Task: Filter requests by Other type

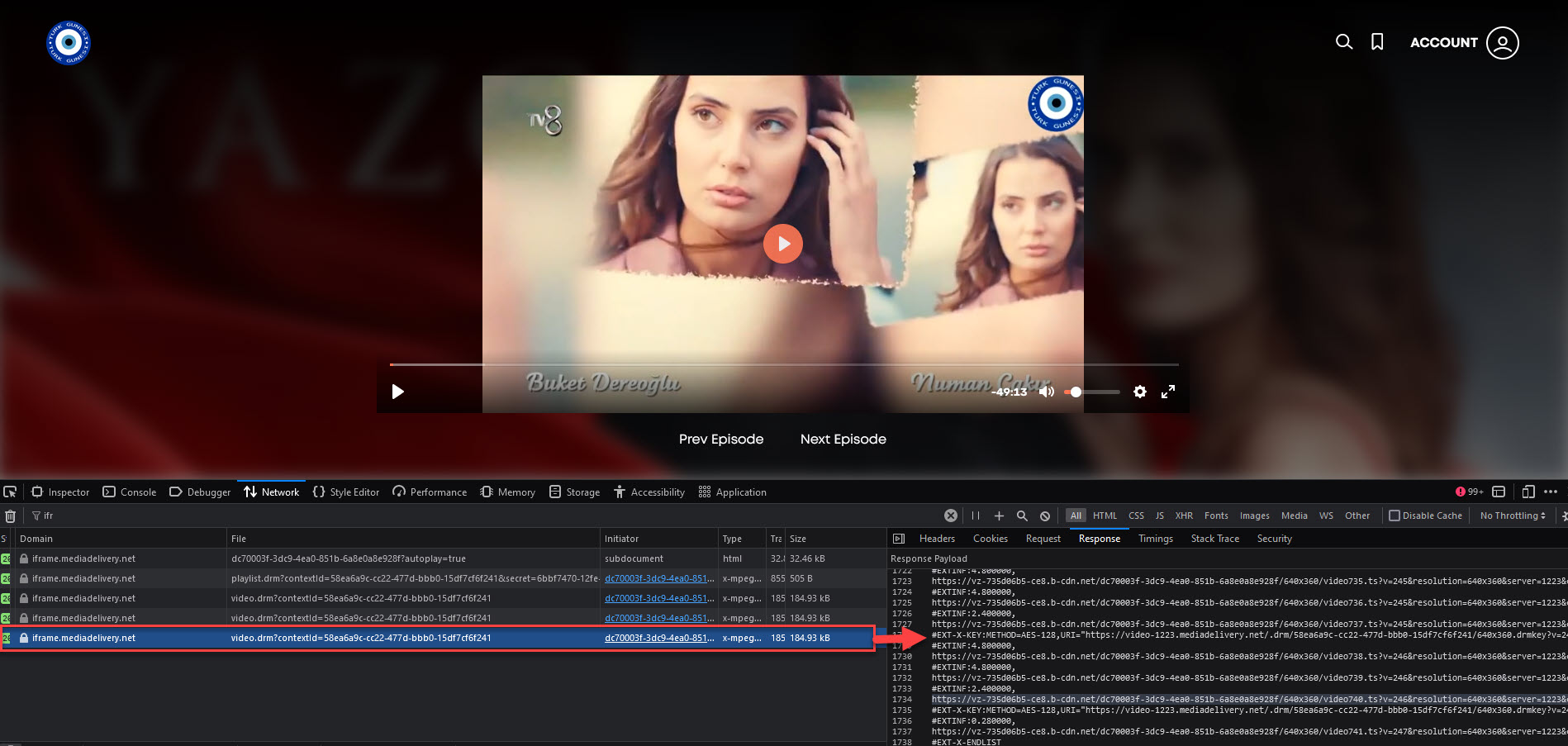Action: click(1357, 516)
